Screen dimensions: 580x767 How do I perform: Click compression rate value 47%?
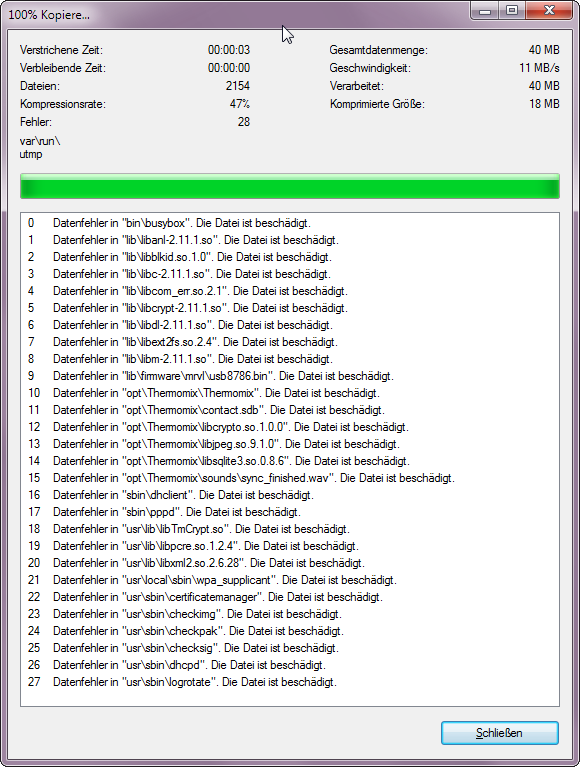point(240,104)
